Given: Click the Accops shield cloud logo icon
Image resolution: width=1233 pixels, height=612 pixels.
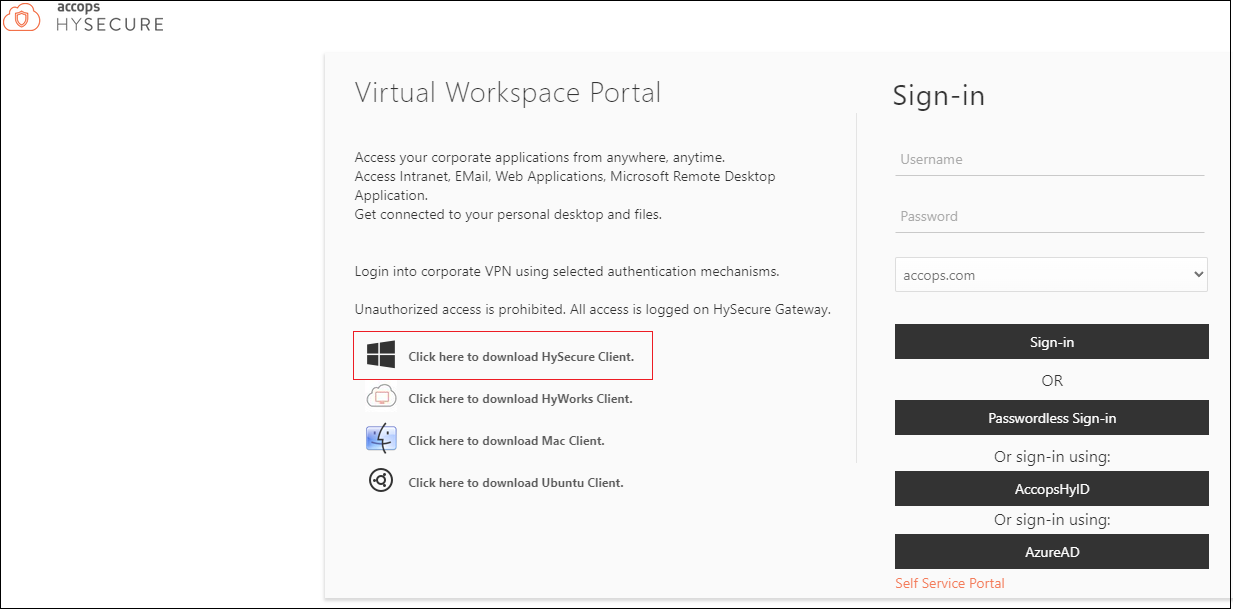Looking at the screenshot, I should tap(21, 18).
